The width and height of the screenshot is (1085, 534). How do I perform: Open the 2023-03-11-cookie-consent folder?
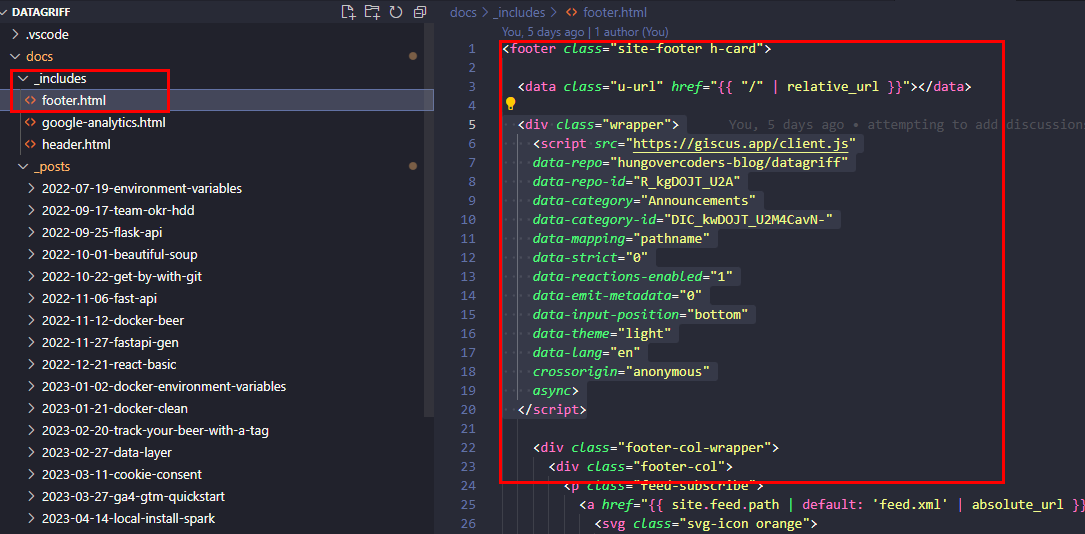point(122,475)
